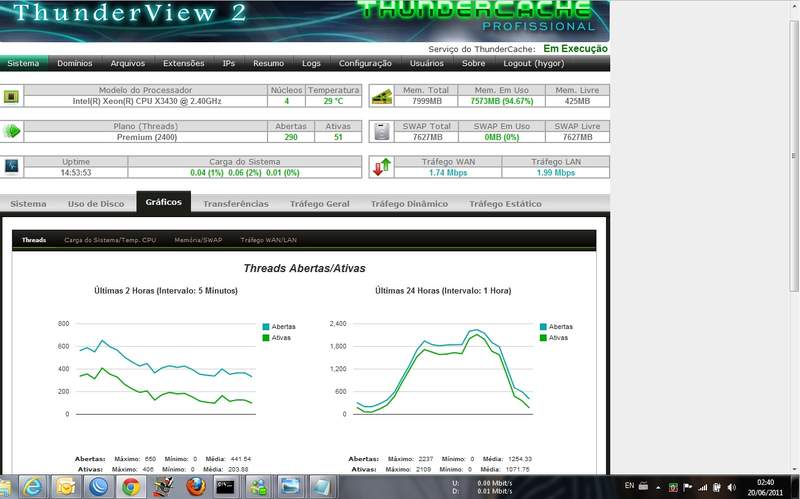Viewport: 800px width, 499px height.
Task: Click Abertas legend swatch in 2-hour chart
Action: (x=266, y=327)
